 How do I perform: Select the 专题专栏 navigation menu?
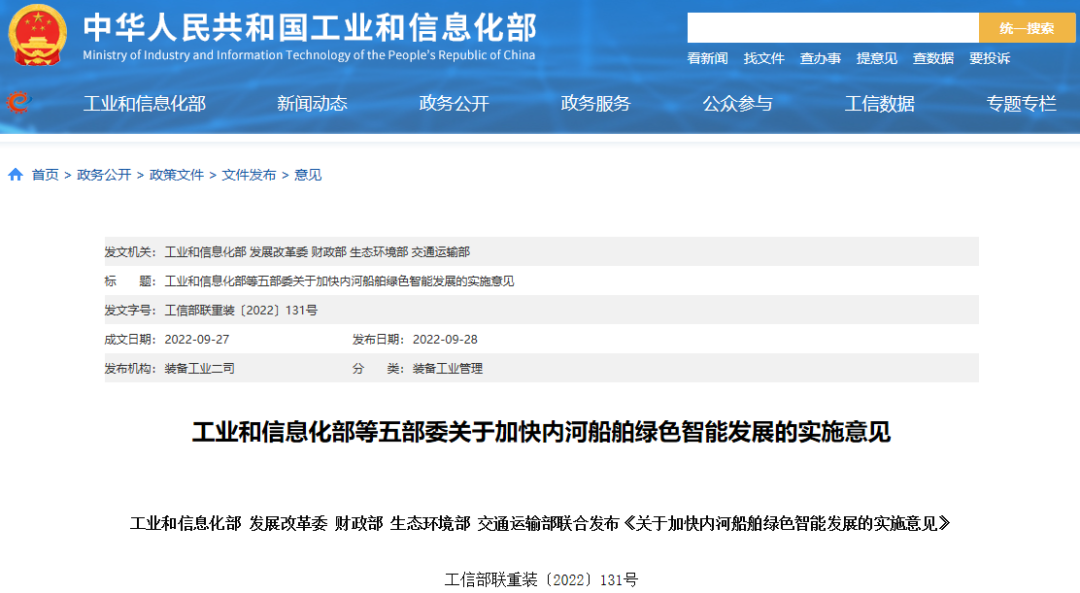pos(1021,104)
